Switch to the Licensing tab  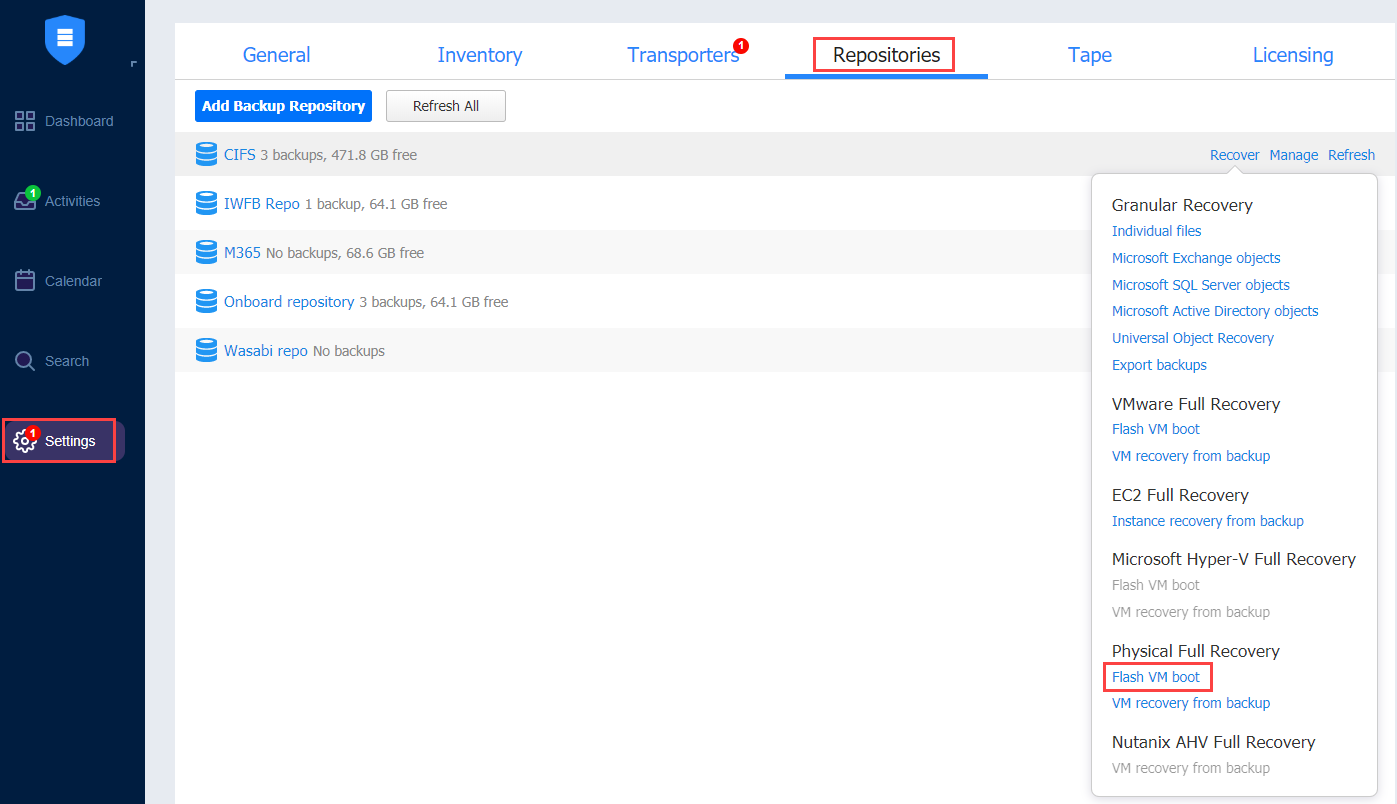(x=1293, y=55)
